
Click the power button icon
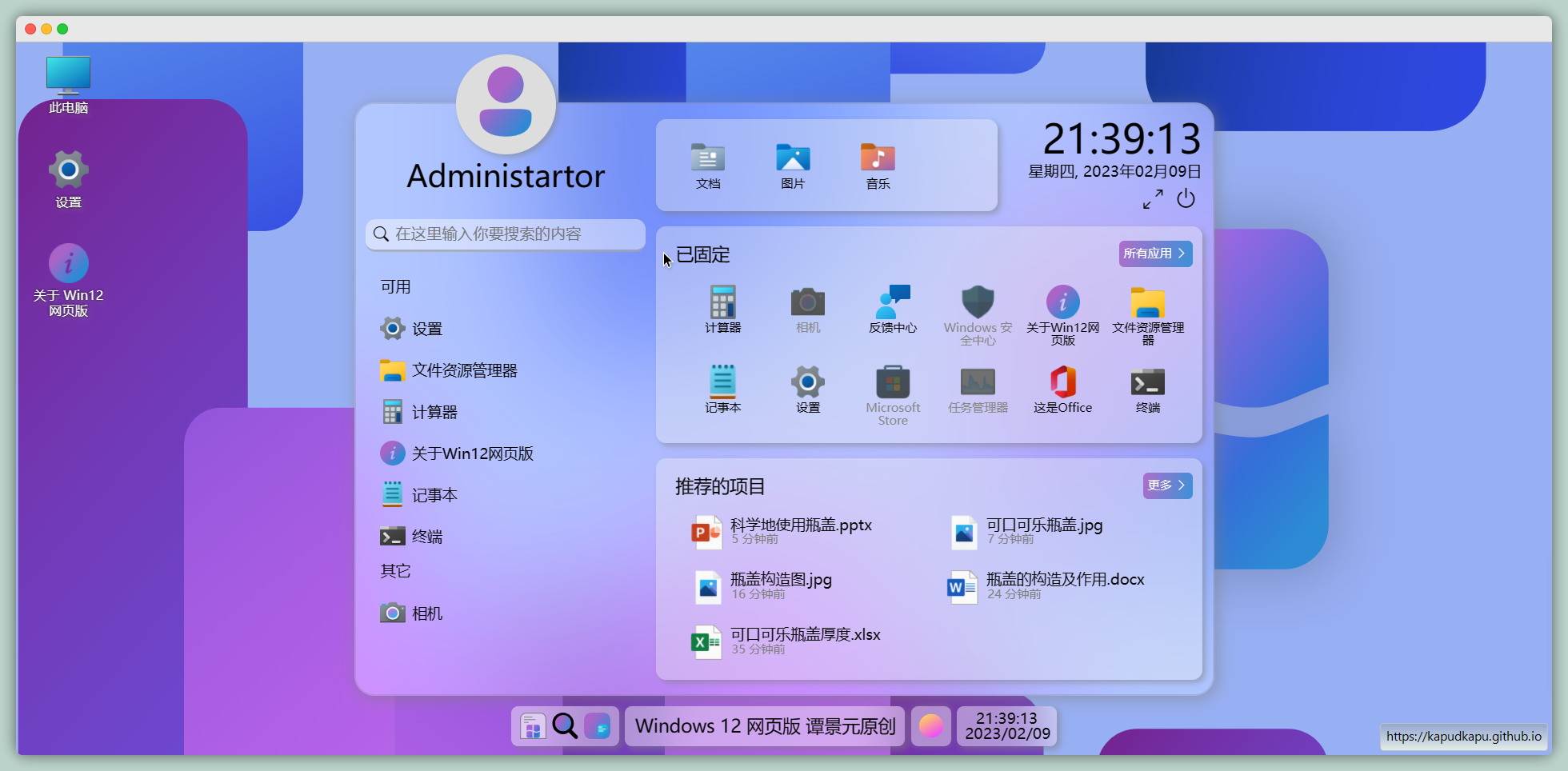(1186, 198)
